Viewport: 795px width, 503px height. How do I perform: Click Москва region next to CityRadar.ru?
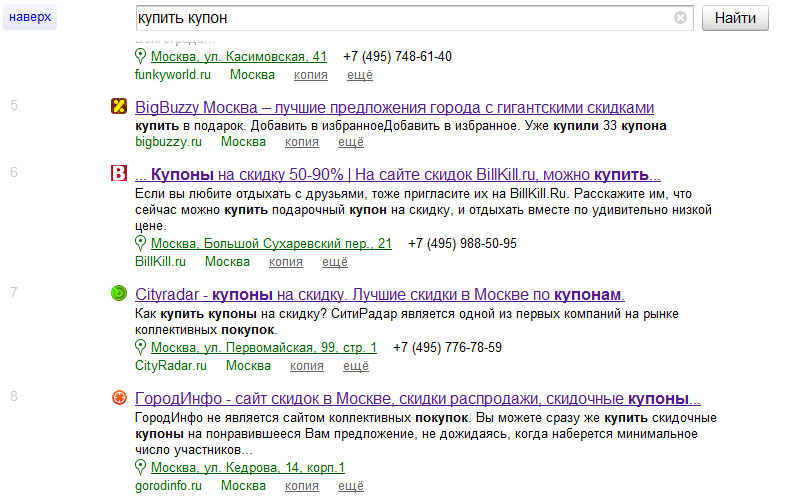248,366
